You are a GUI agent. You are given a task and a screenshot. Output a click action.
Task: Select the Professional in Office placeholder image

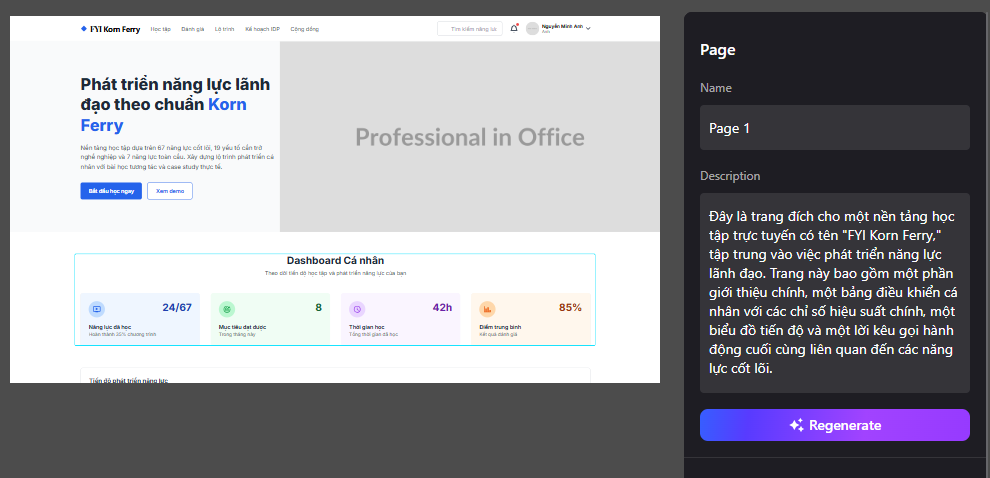[x=470, y=136]
